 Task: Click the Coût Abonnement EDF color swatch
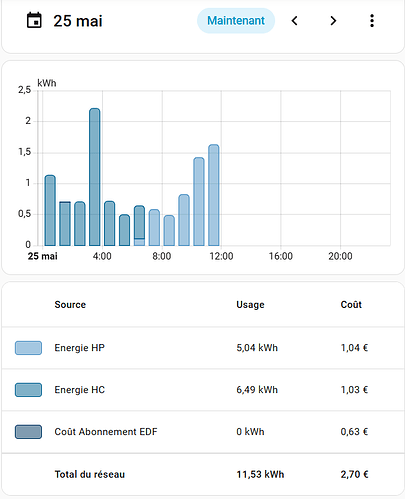point(28,432)
